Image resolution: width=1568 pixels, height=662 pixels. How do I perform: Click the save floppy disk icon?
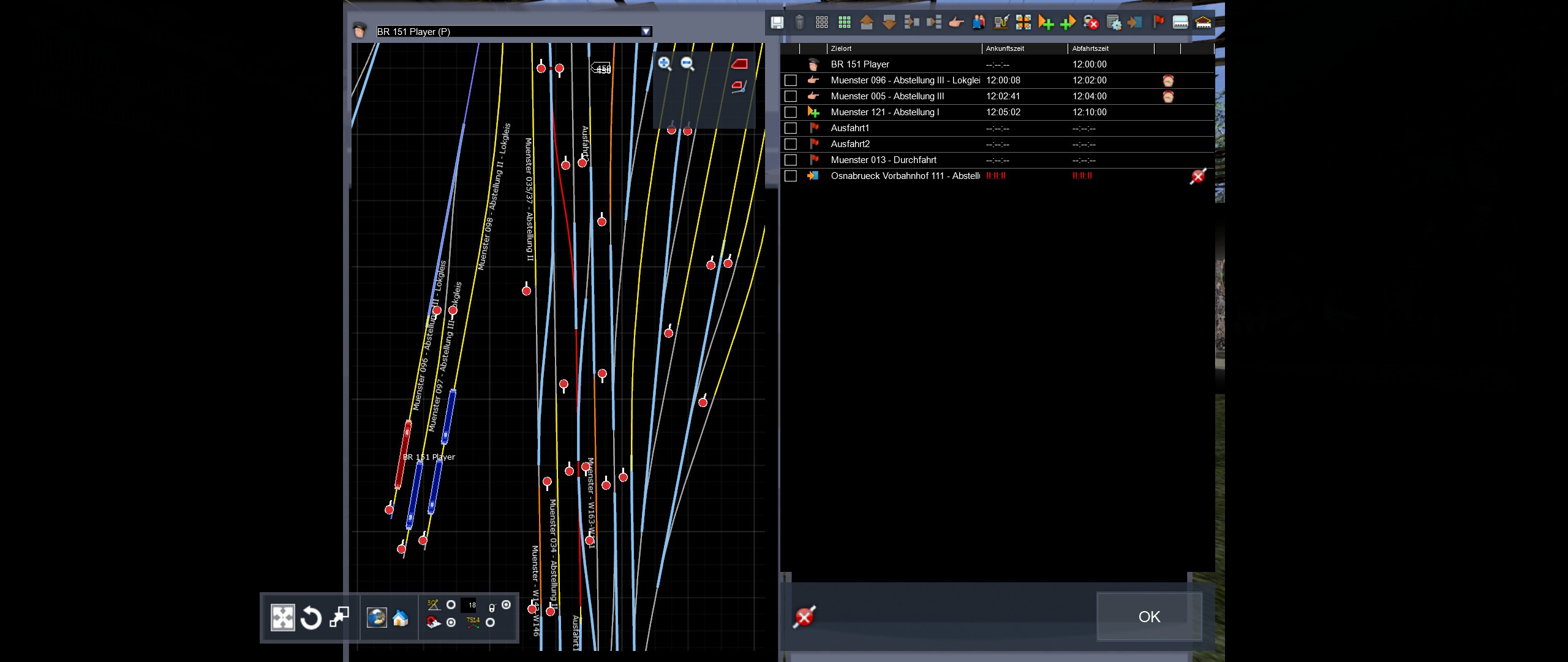777,23
